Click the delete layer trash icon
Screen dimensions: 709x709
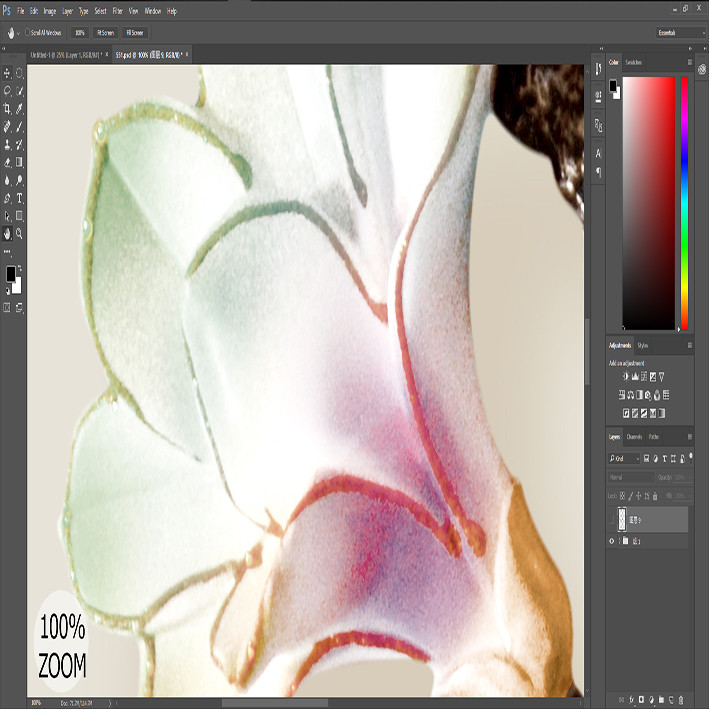(x=681, y=700)
